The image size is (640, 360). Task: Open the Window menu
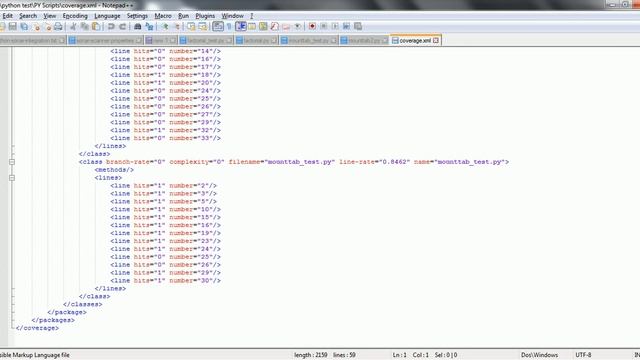coord(232,16)
